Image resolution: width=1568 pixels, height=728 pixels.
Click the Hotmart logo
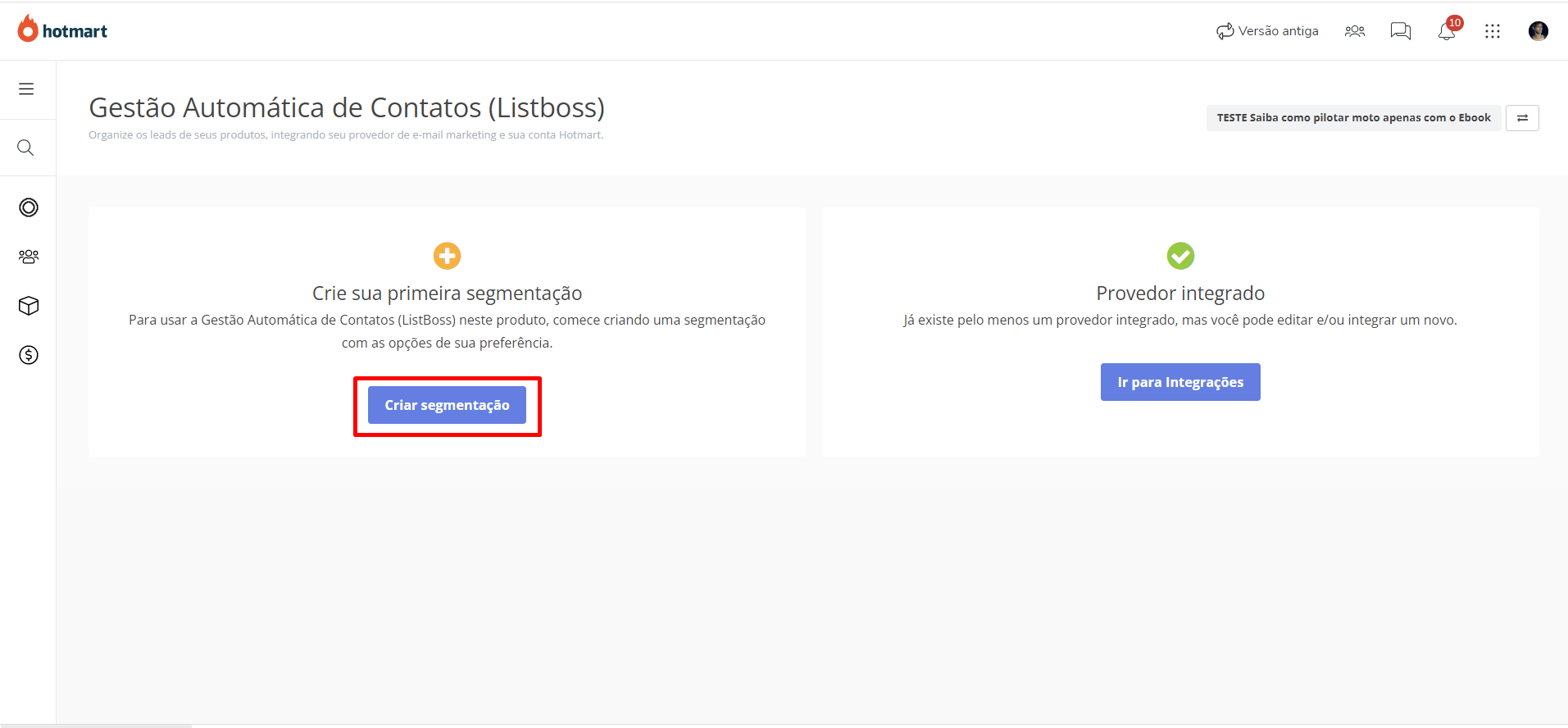click(62, 30)
